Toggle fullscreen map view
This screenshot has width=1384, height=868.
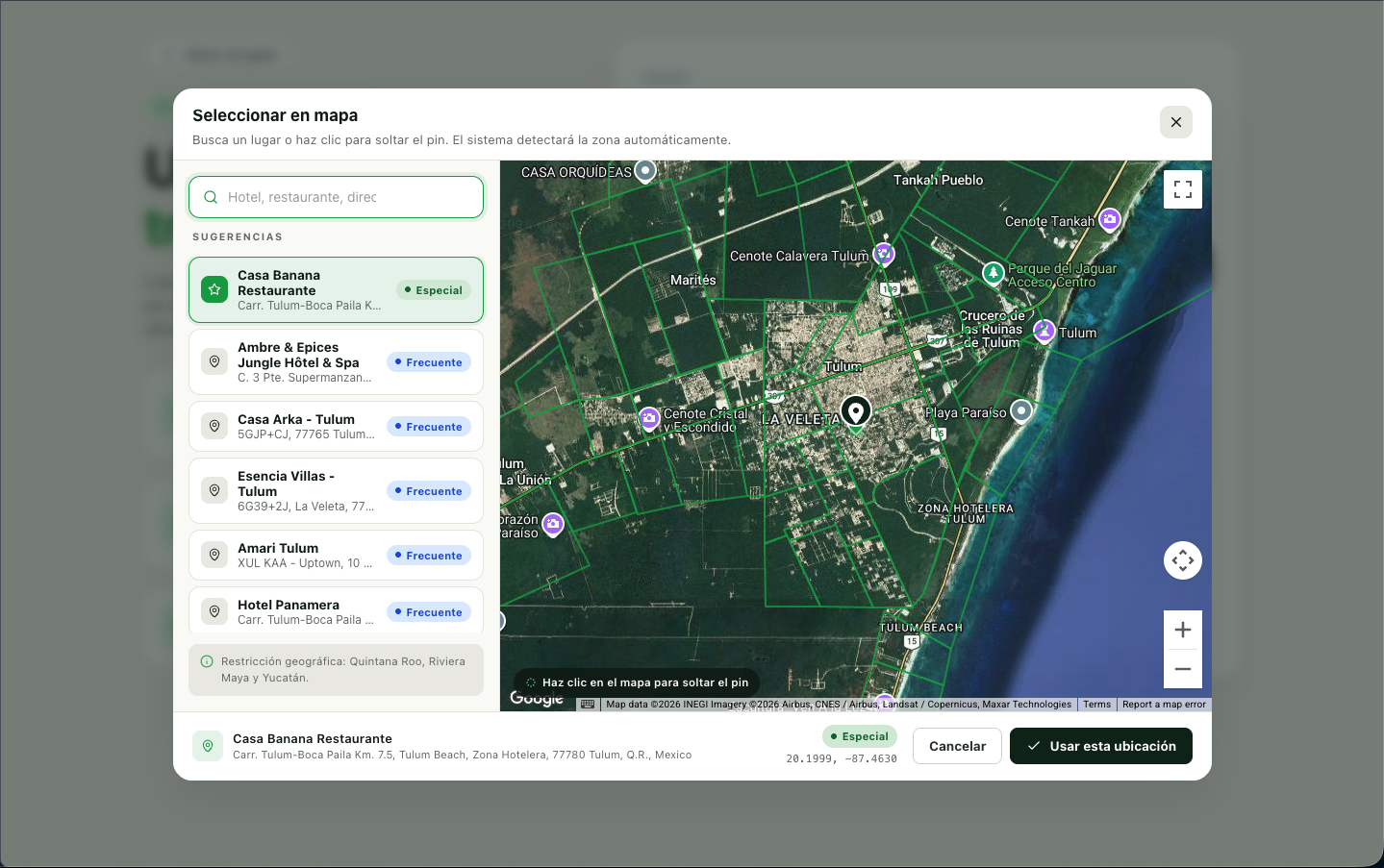[1182, 189]
